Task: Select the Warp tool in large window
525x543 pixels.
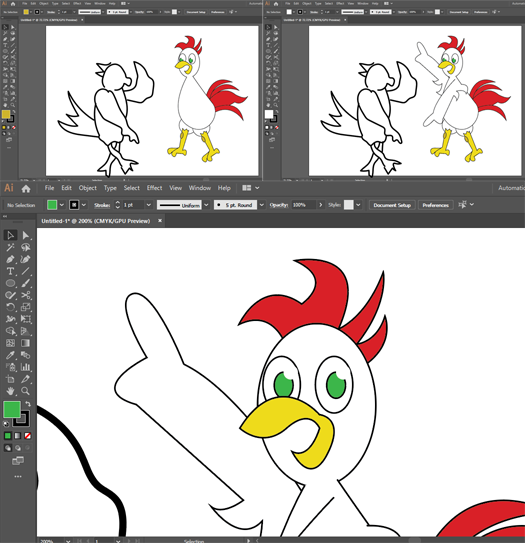Action: (10, 319)
